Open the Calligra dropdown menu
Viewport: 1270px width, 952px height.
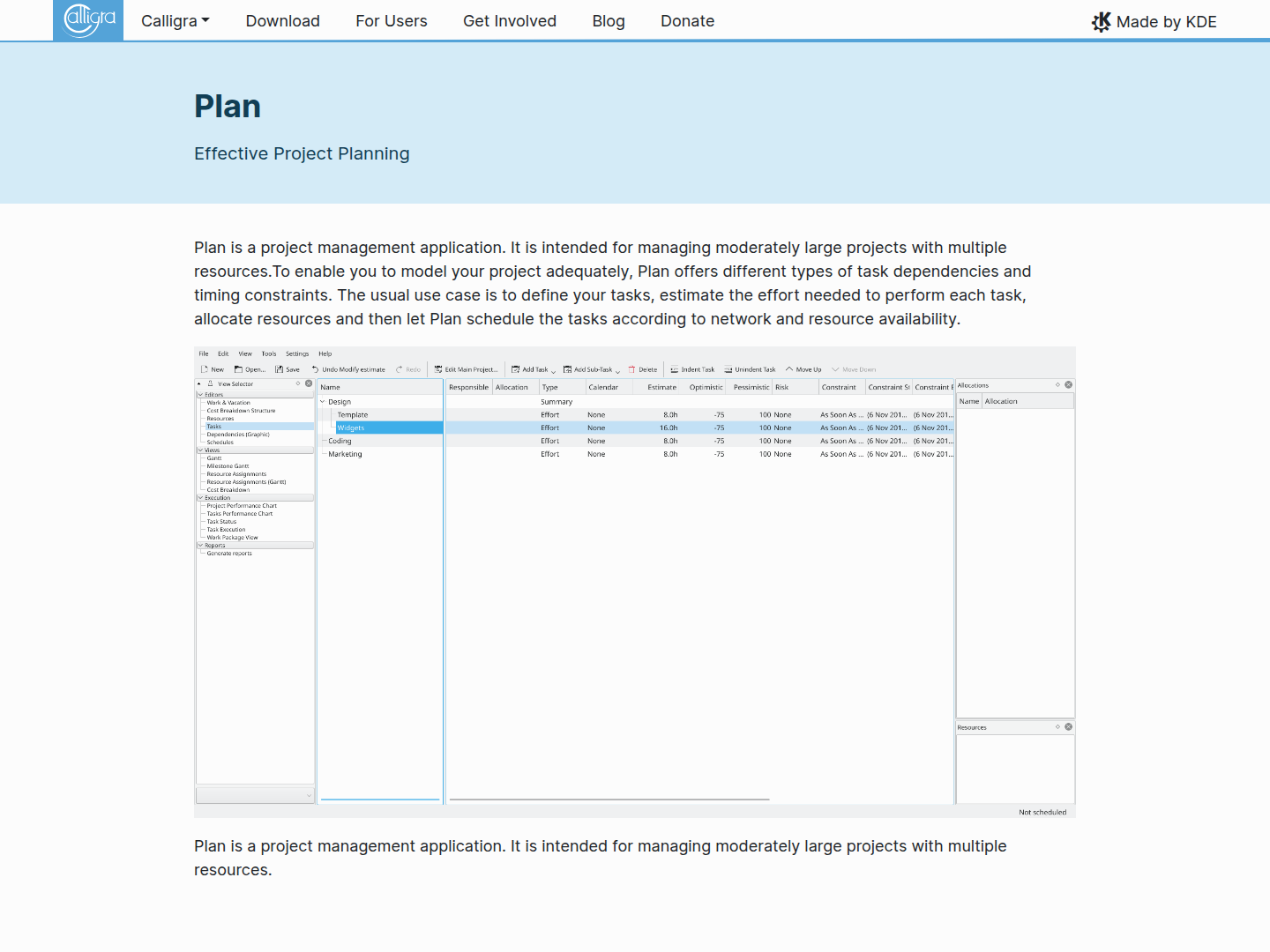point(176,21)
